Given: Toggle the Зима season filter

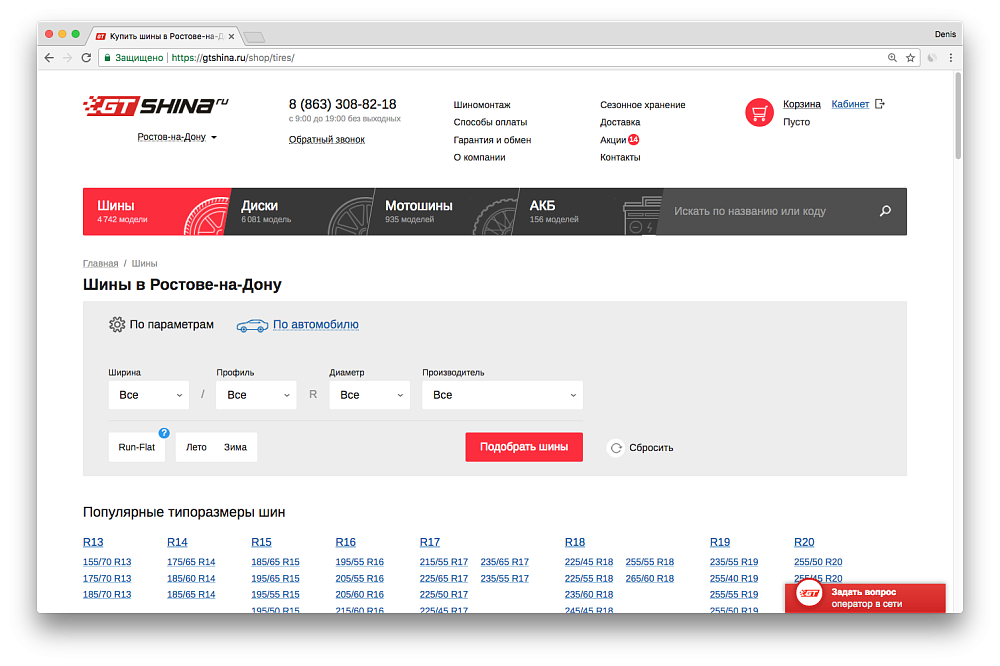Looking at the screenshot, I should tap(235, 447).
